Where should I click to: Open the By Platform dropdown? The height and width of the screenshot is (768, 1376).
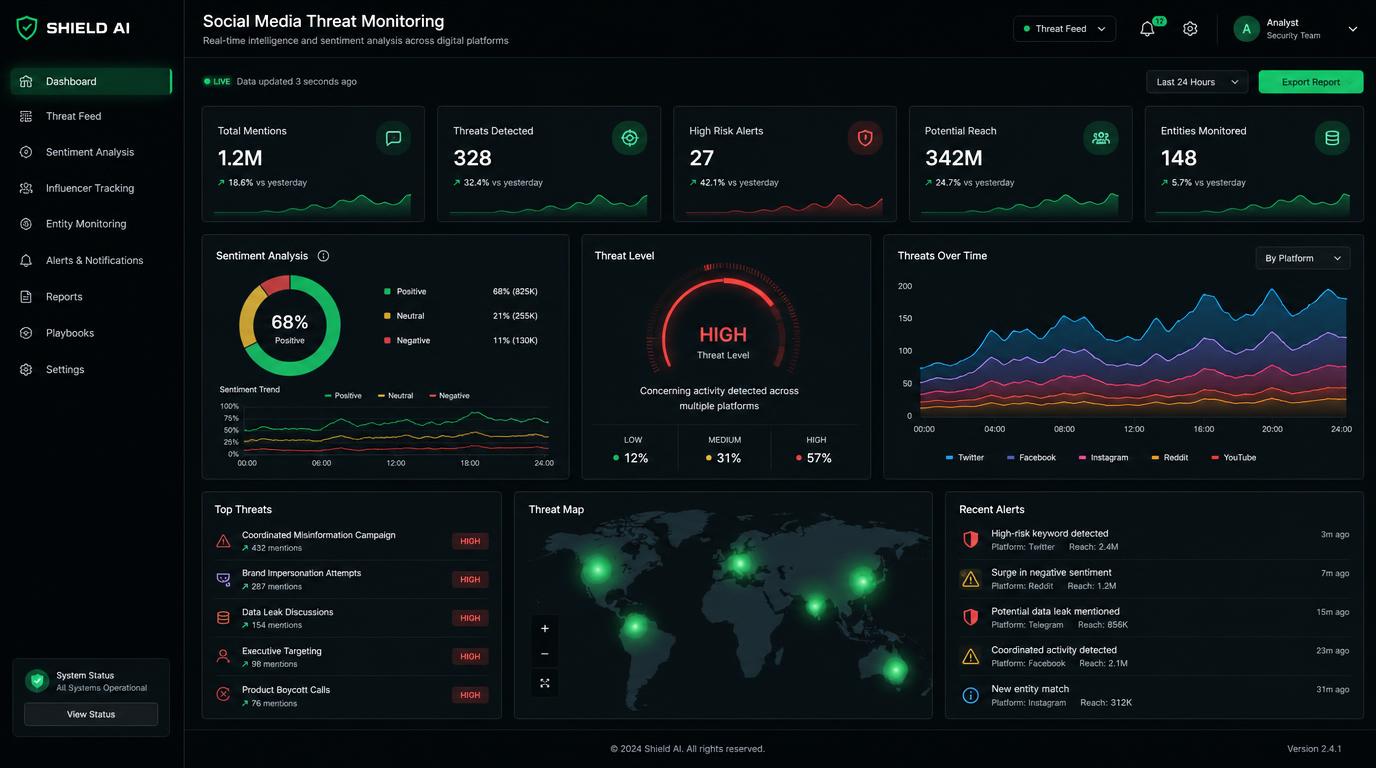click(1303, 258)
